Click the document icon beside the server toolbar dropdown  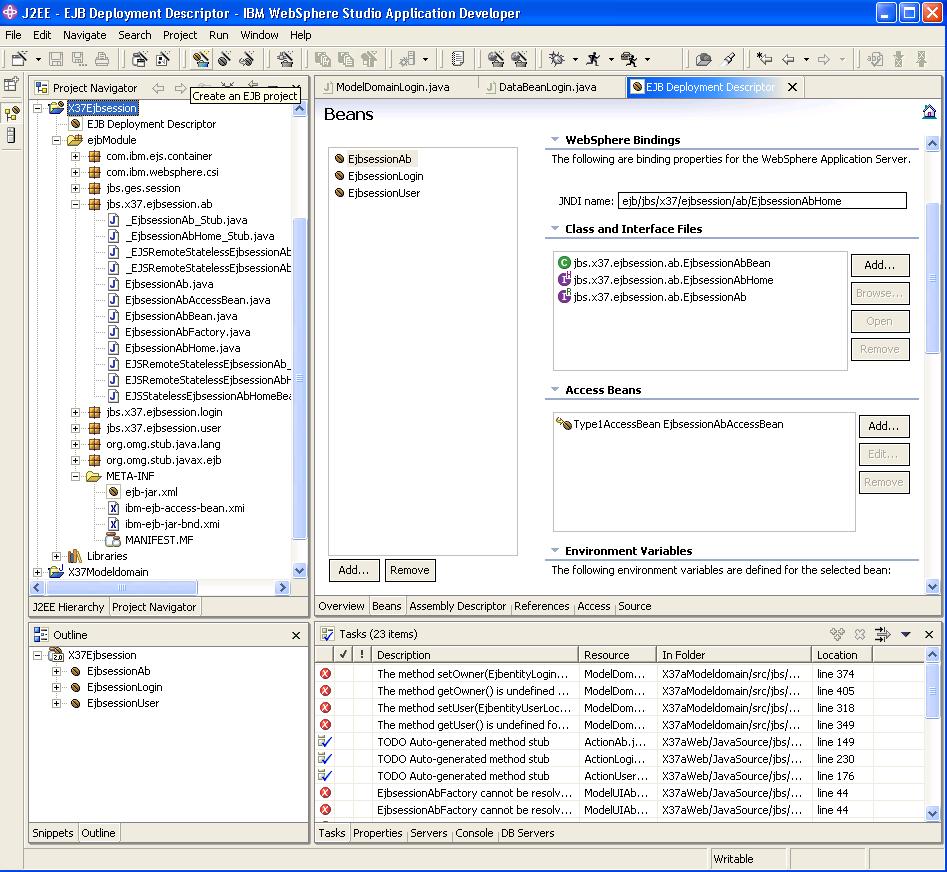tap(458, 59)
